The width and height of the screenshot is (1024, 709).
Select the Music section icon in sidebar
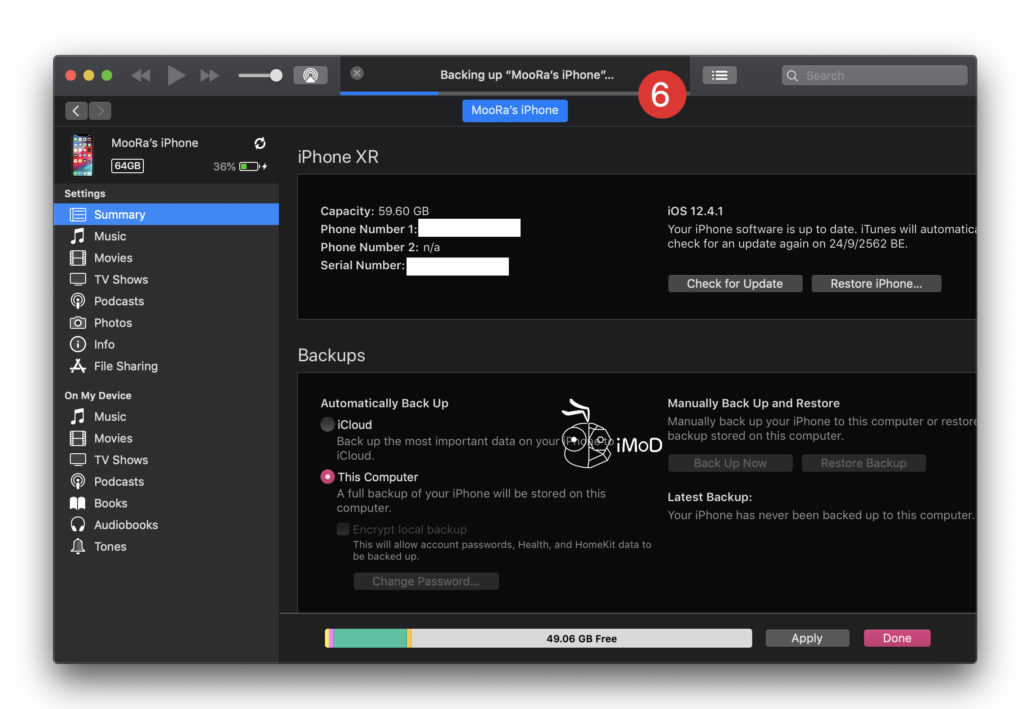pyautogui.click(x=78, y=236)
